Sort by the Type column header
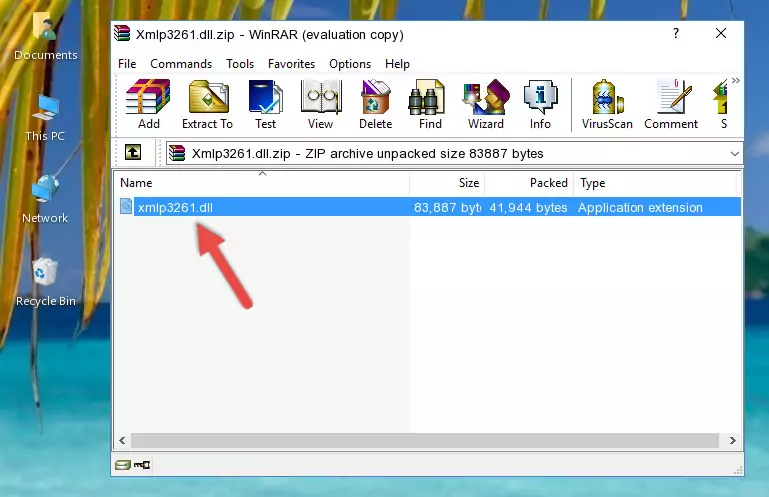Viewport: 769px width, 497px height. 655,183
